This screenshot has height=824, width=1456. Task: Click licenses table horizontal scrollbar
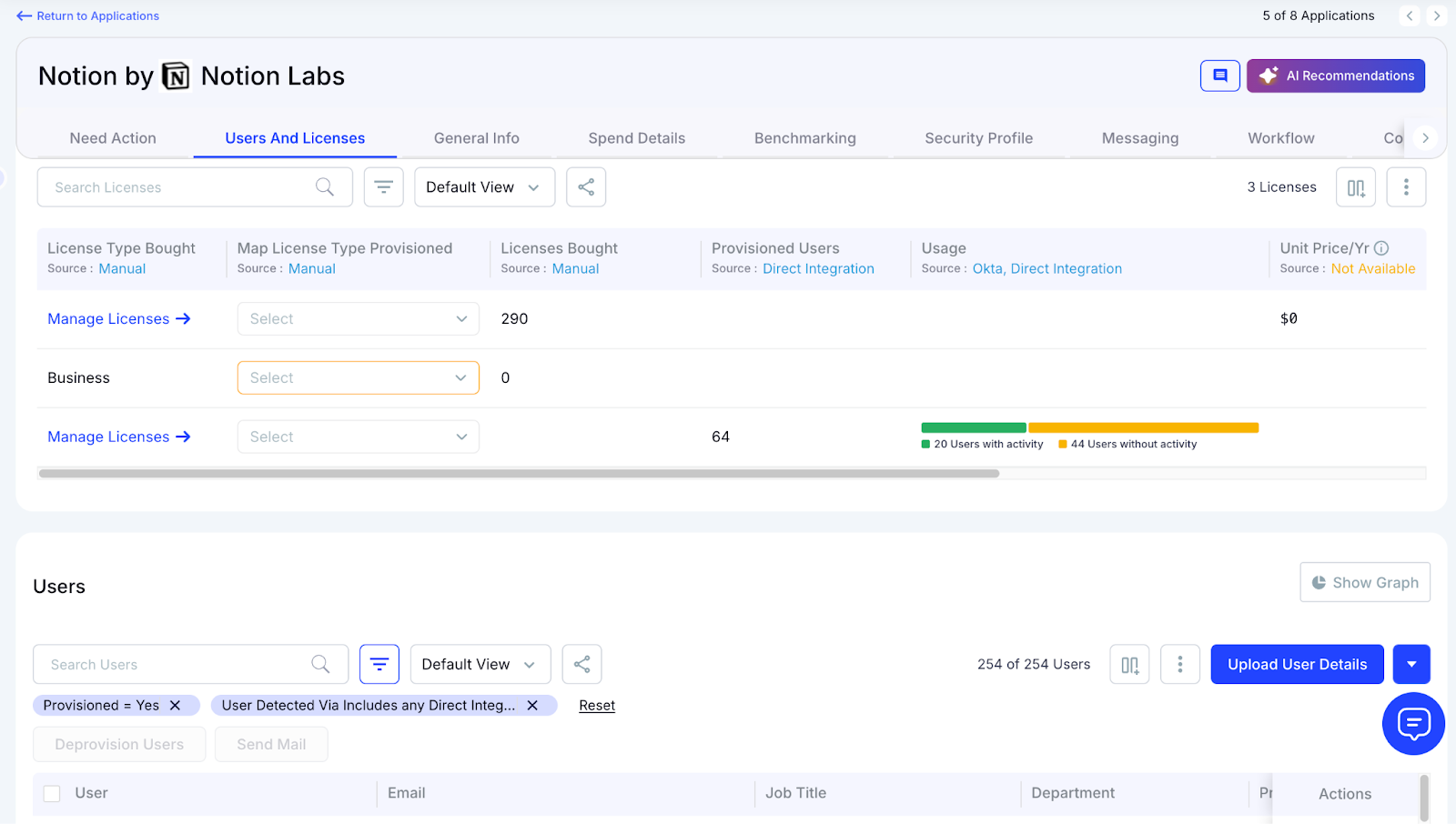519,474
